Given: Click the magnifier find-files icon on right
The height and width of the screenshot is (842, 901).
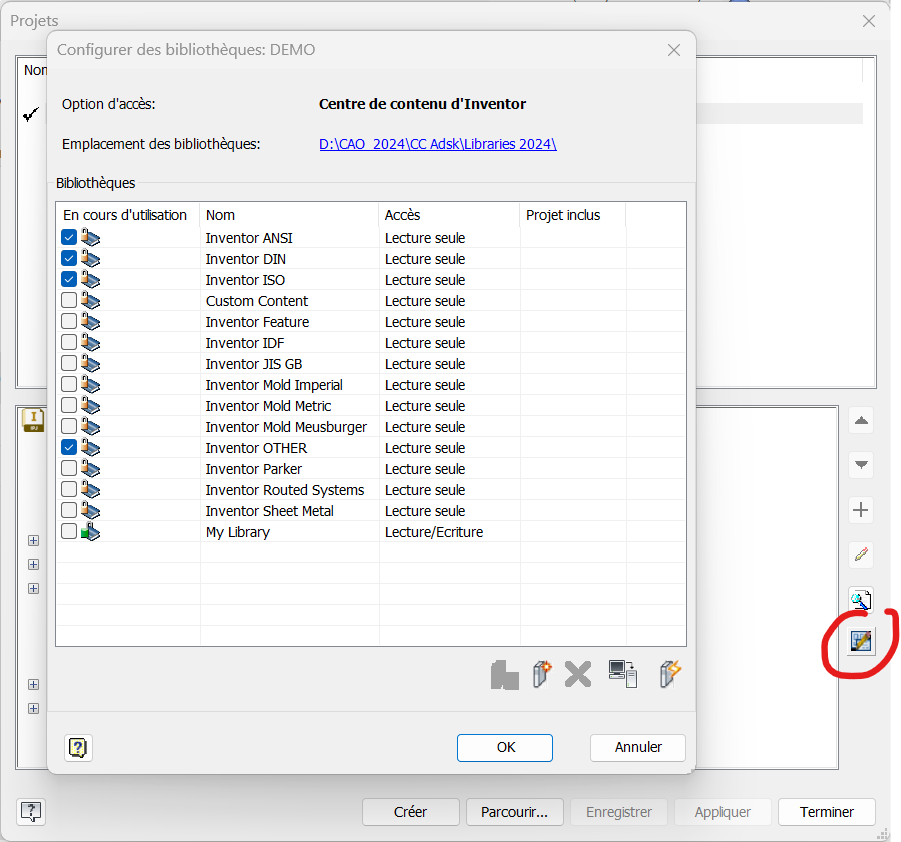Looking at the screenshot, I should 861,599.
